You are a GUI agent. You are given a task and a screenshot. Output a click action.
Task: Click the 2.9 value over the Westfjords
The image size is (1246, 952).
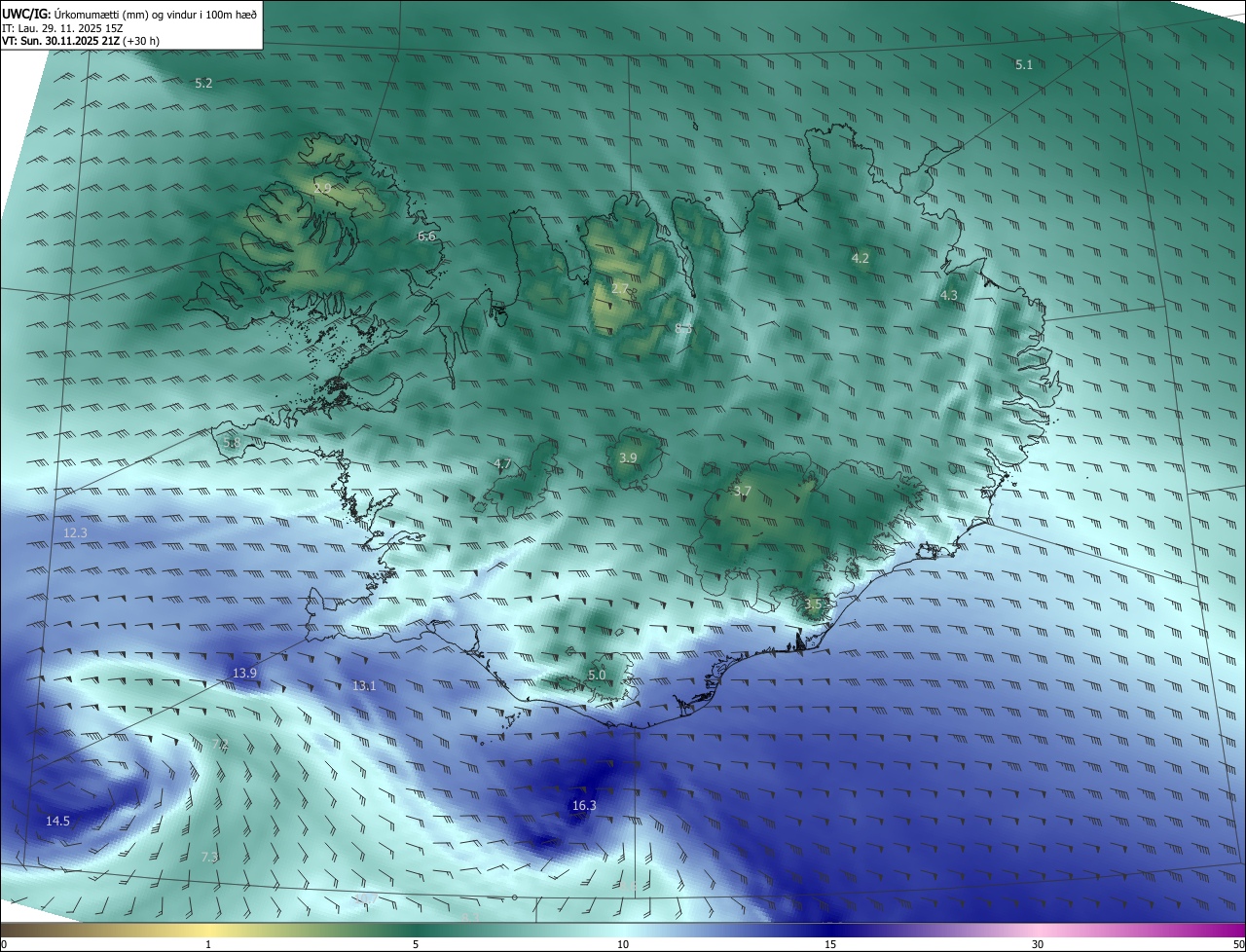point(322,188)
